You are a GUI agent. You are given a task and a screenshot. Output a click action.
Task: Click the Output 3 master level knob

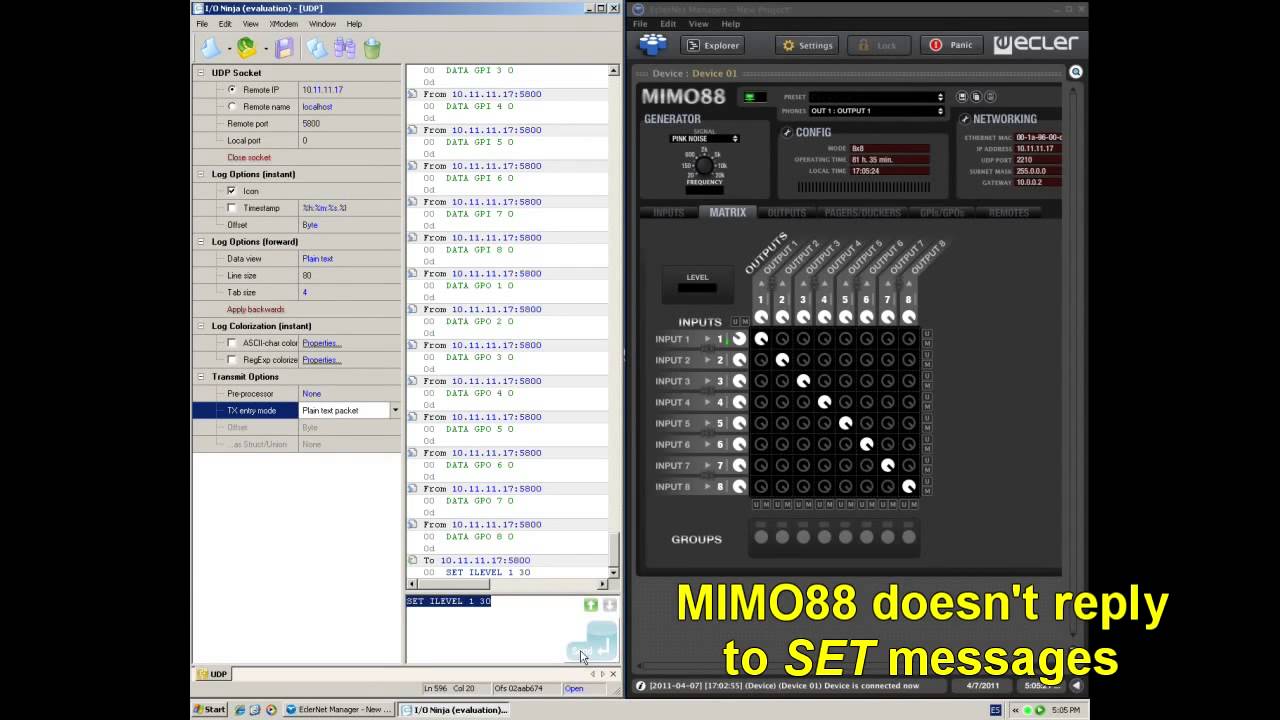(803, 317)
